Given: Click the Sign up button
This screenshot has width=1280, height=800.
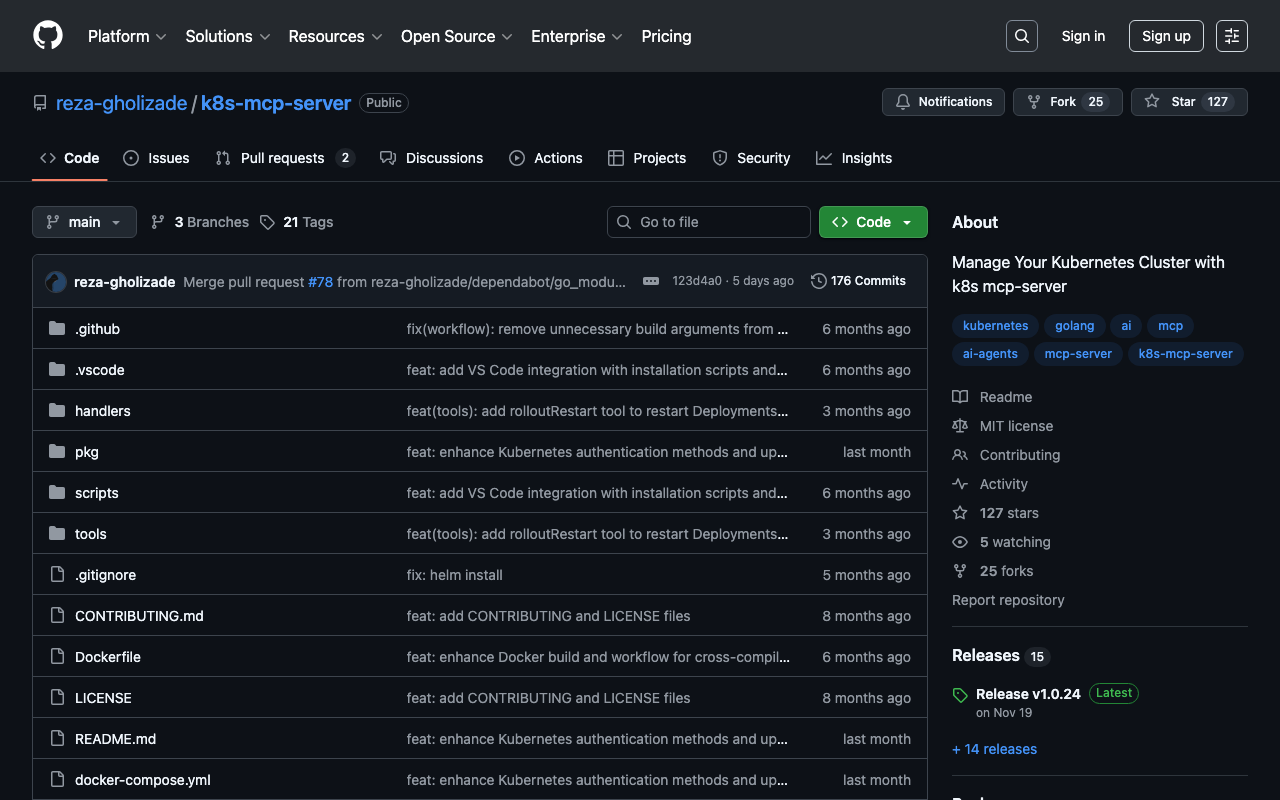Looking at the screenshot, I should pos(1166,36).
